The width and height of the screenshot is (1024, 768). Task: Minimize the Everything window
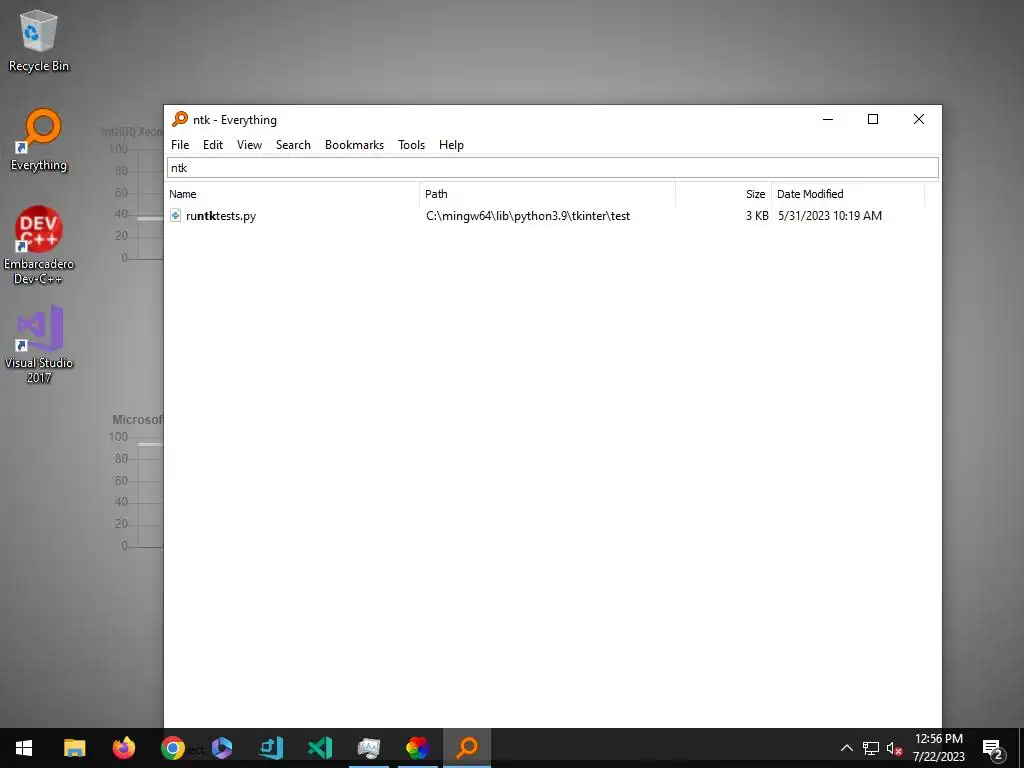[x=828, y=120]
